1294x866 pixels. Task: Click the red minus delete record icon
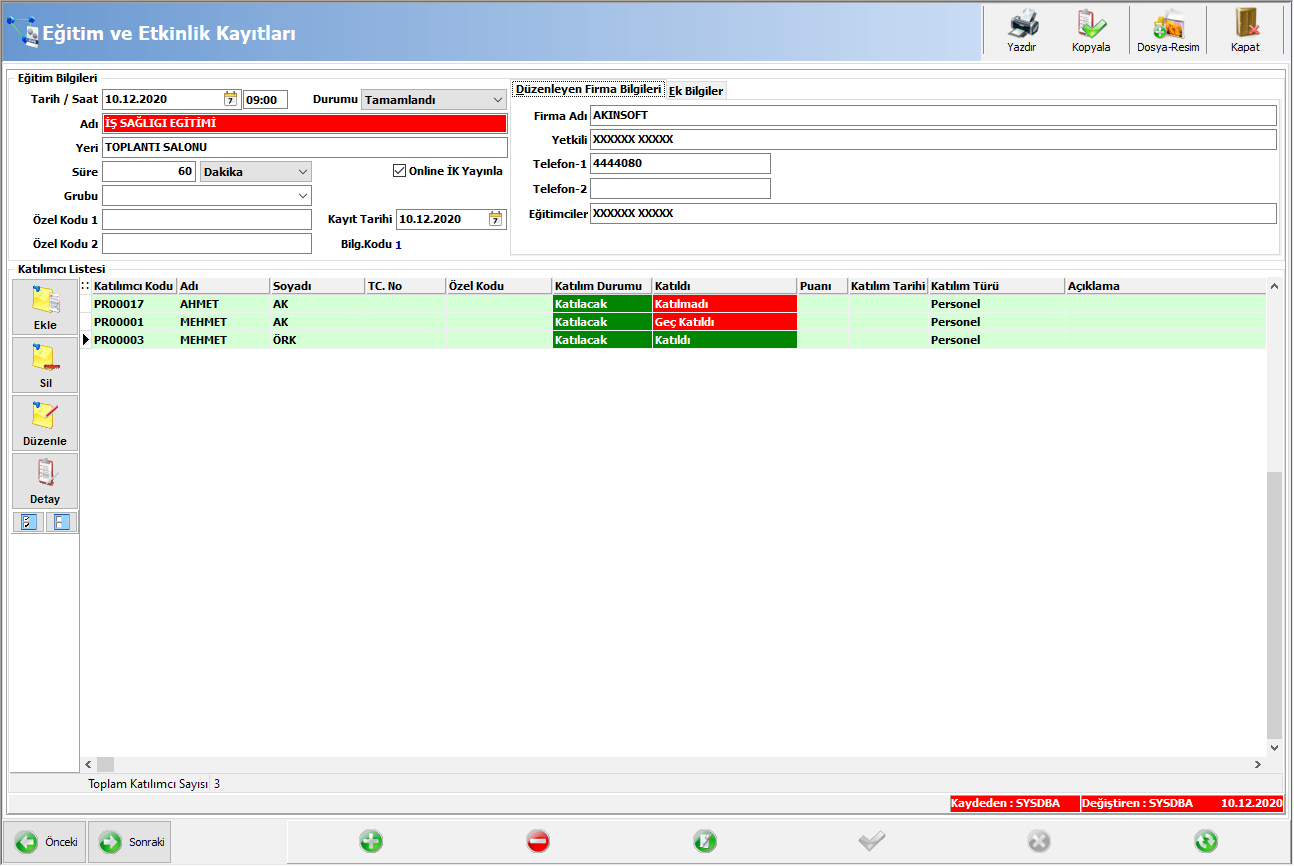pos(538,842)
